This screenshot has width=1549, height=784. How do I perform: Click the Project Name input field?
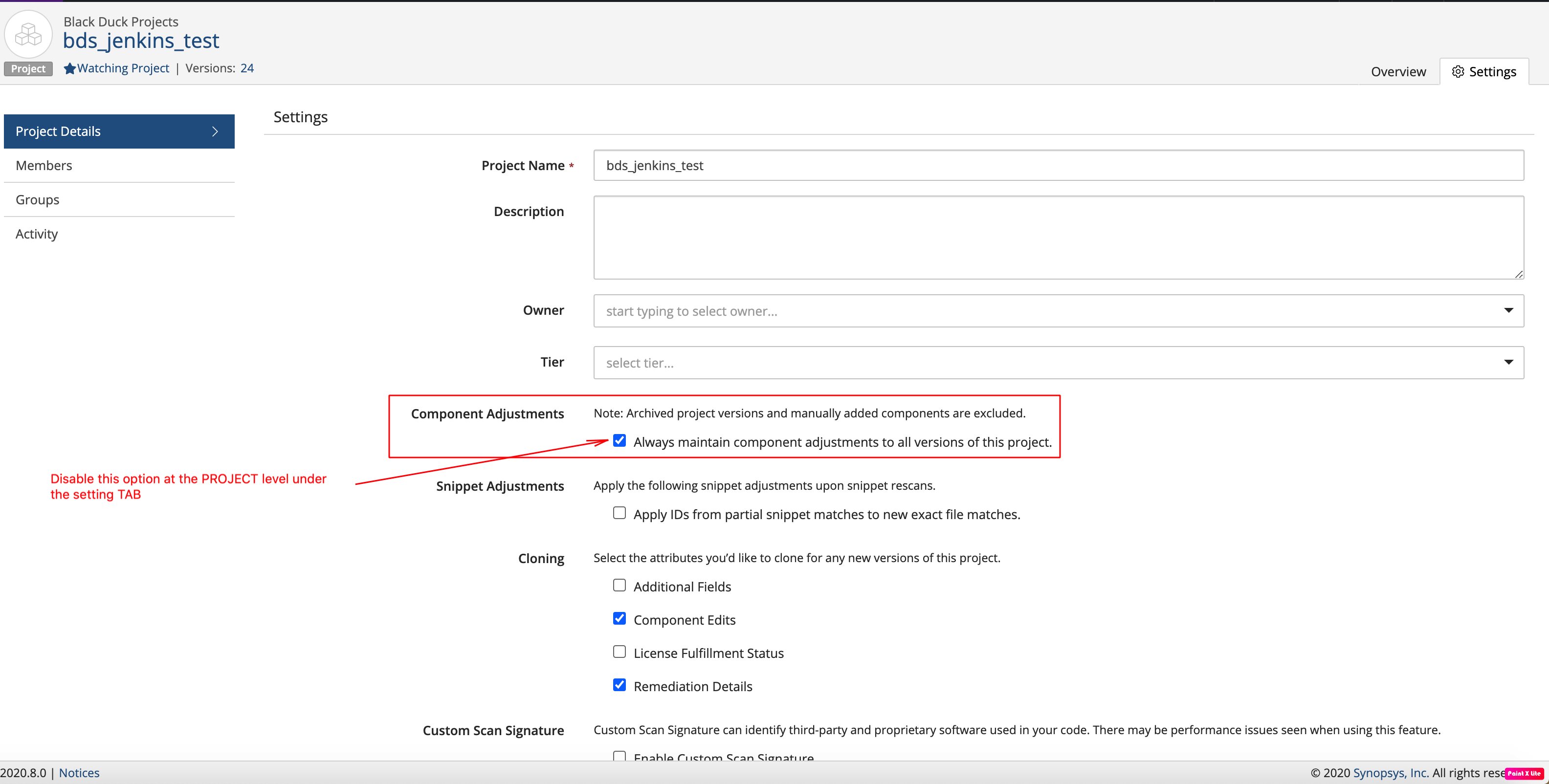click(x=1058, y=165)
